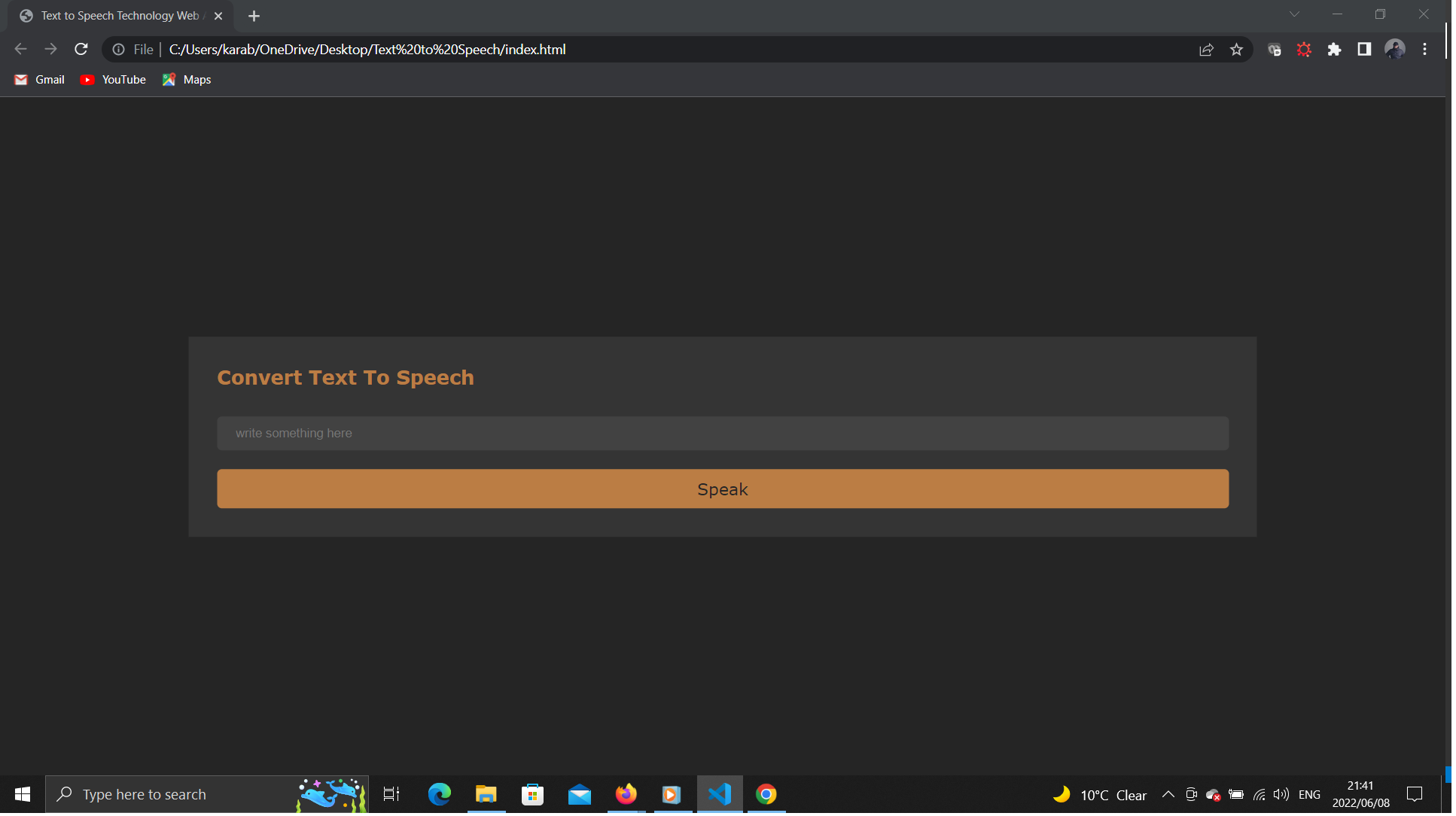Open Microsoft Edge from the taskbar

coord(439,794)
